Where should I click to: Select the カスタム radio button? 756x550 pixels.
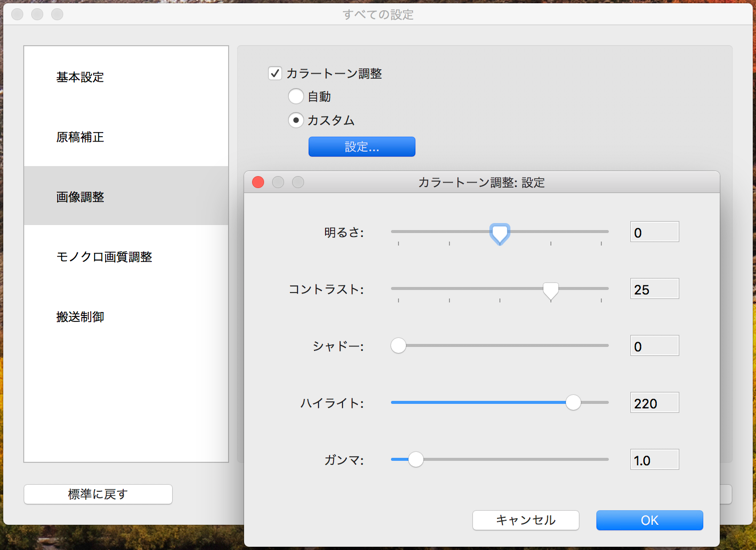[x=296, y=120]
